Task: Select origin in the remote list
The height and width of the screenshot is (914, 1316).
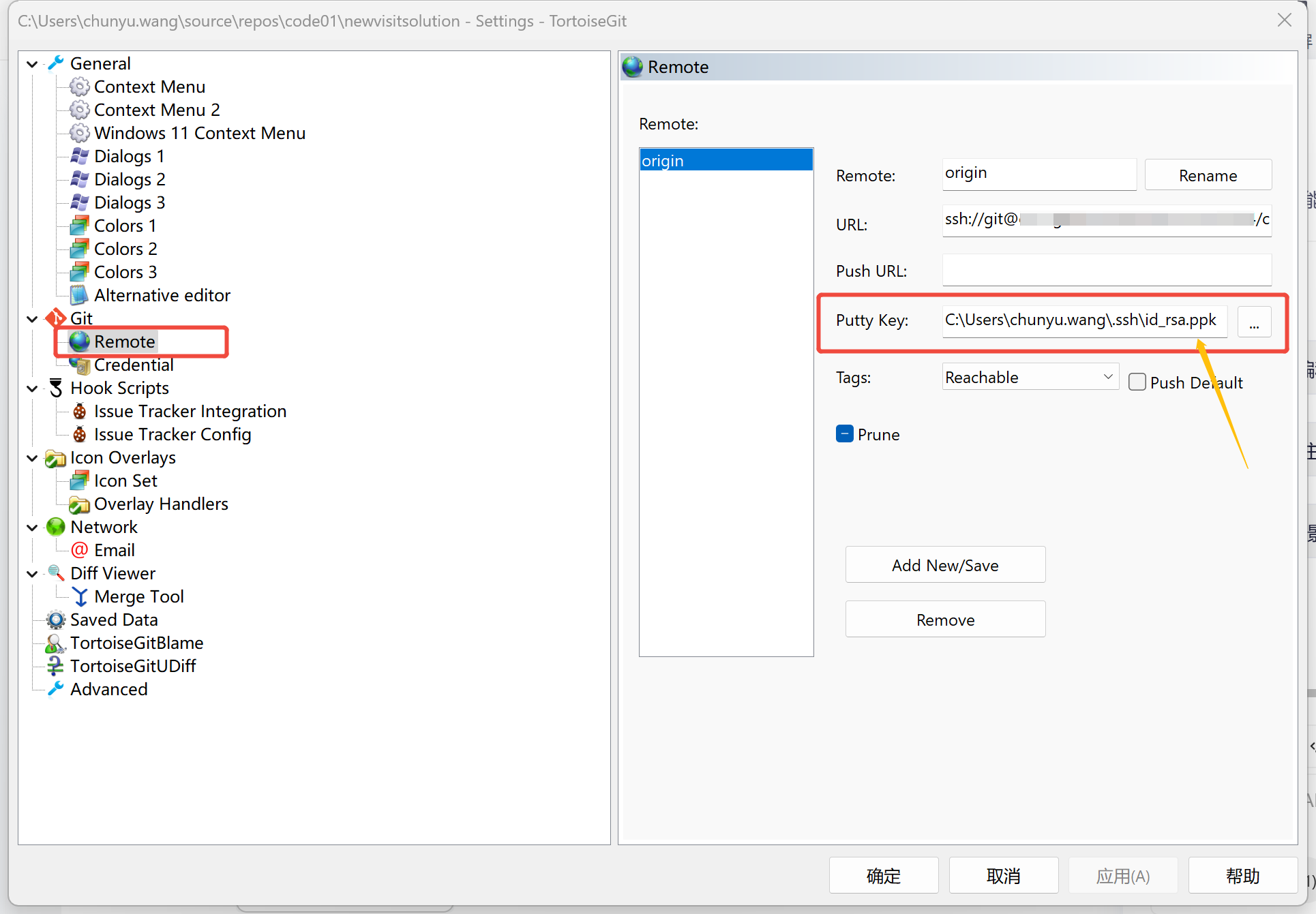Action: pyautogui.click(x=726, y=160)
